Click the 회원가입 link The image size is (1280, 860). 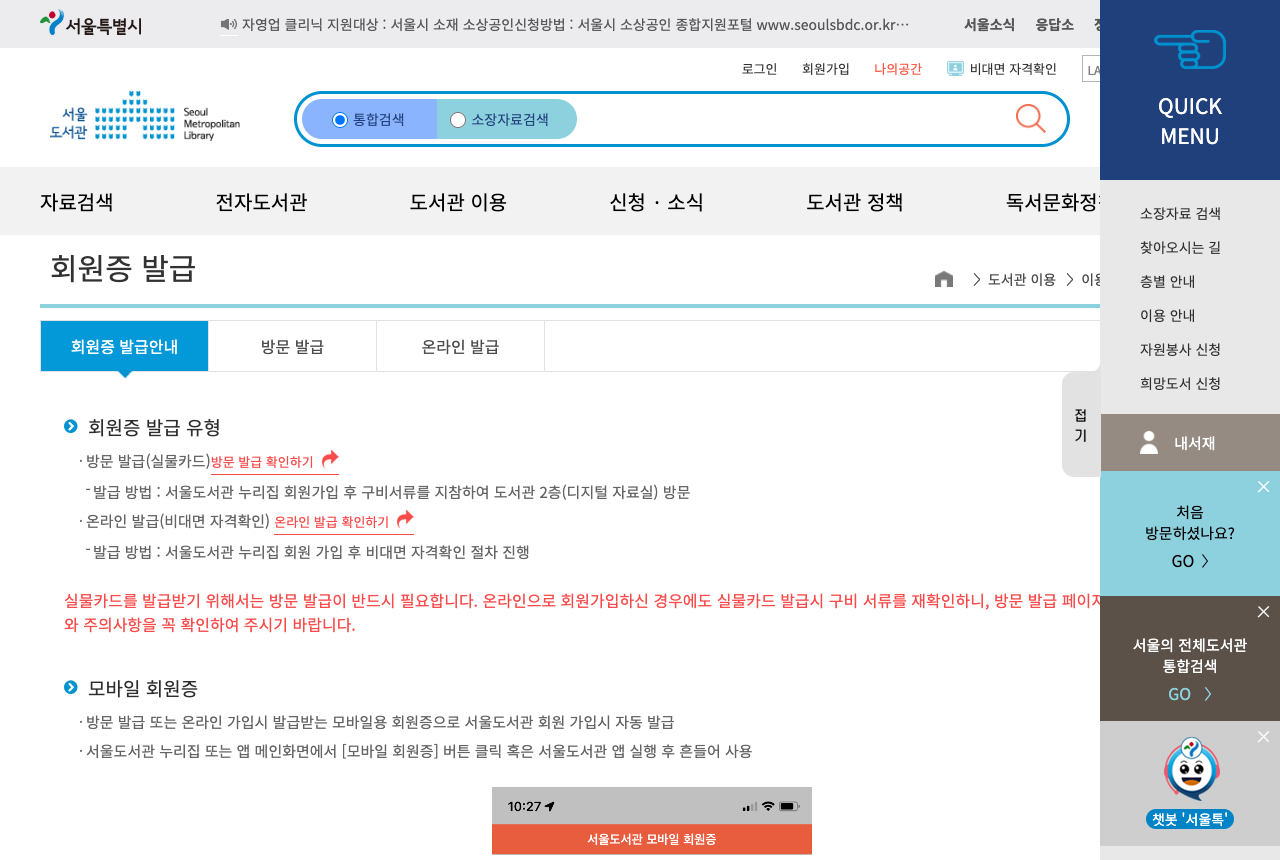(826, 69)
